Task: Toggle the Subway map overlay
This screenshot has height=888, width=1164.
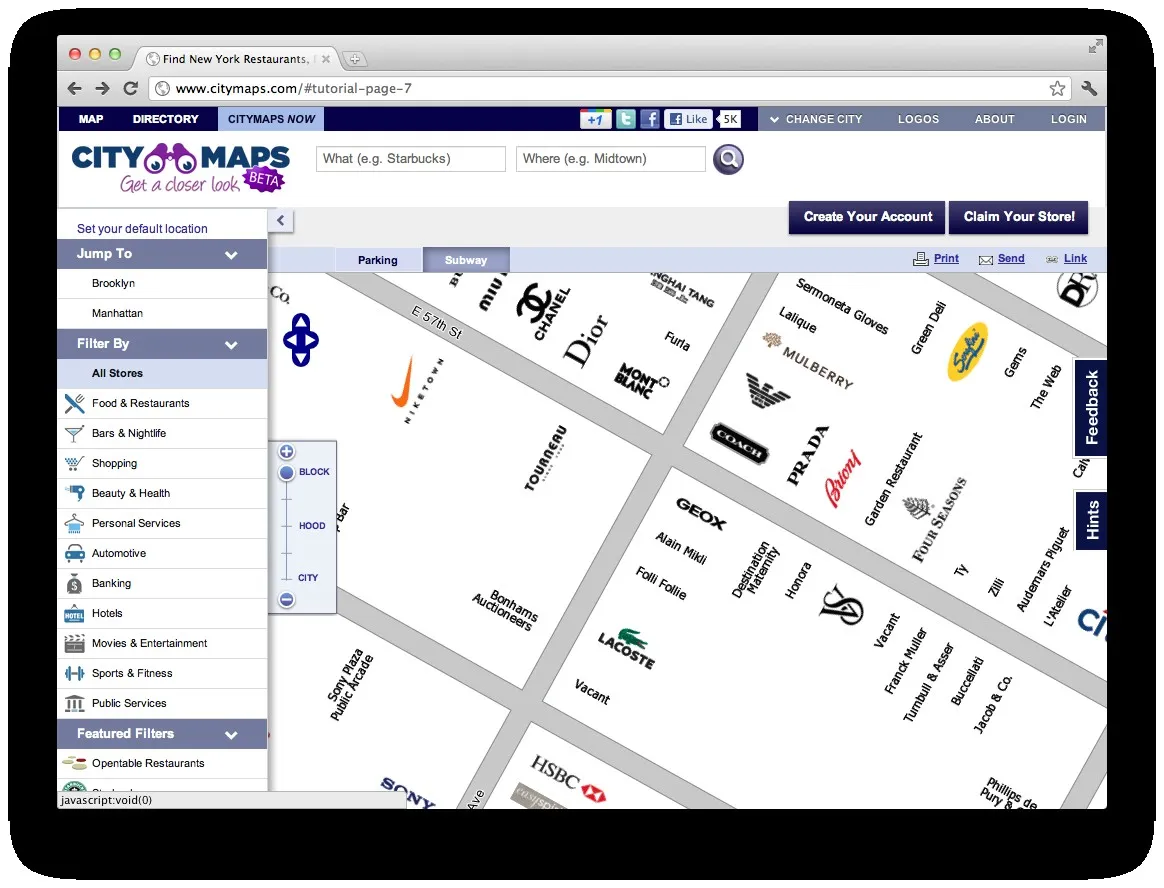Action: pos(466,260)
